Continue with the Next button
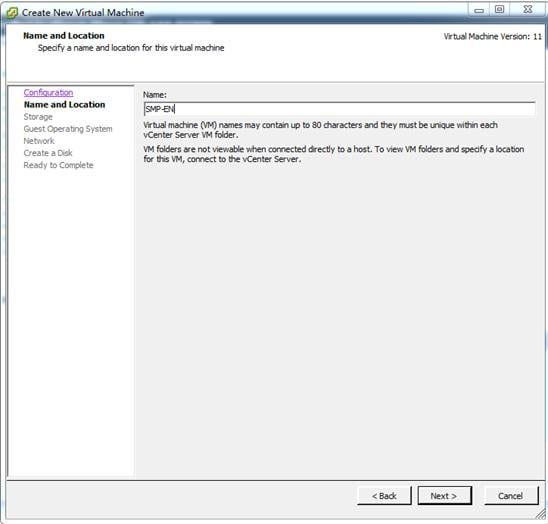This screenshot has width=548, height=524. click(x=445, y=496)
